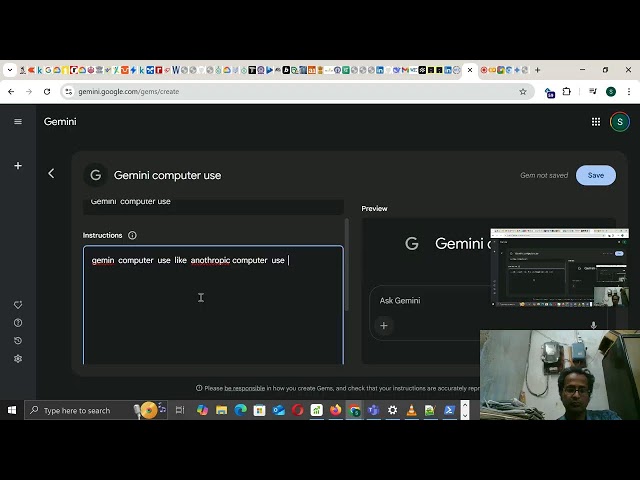The width and height of the screenshot is (640, 480).
Task: Add attachment with plus in preview
Action: tap(384, 326)
